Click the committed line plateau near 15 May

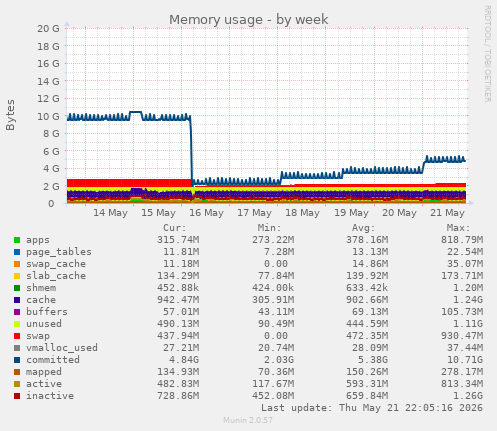pos(136,112)
